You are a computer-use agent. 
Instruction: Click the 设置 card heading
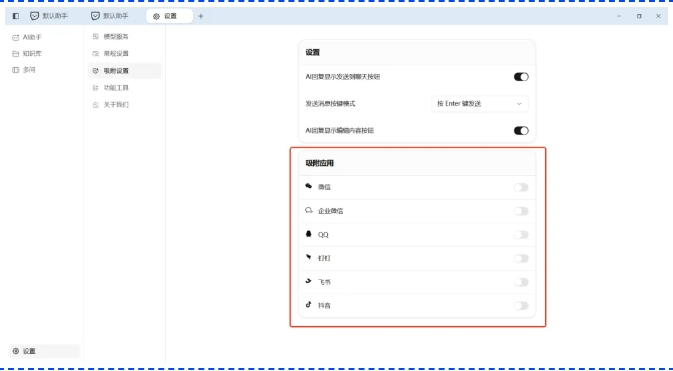tap(312, 52)
